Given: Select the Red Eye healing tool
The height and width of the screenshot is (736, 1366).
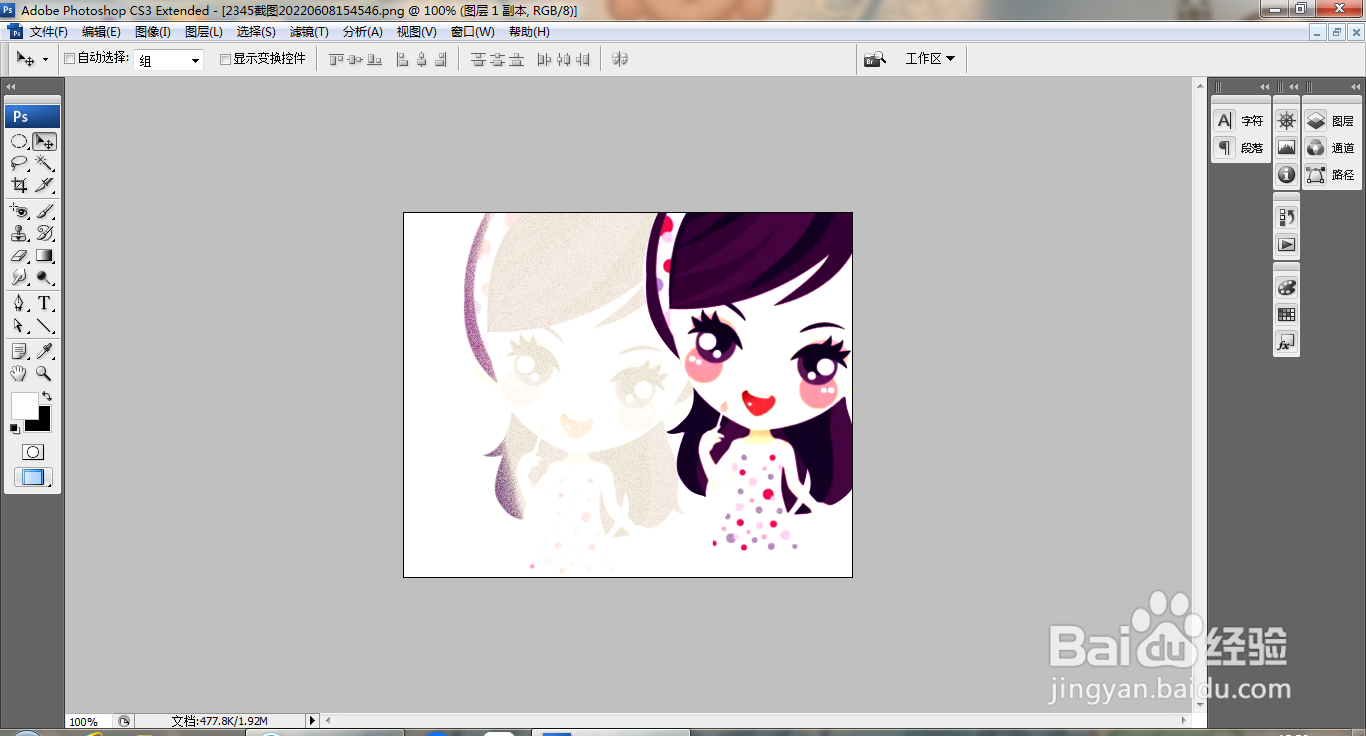Looking at the screenshot, I should point(19,211).
